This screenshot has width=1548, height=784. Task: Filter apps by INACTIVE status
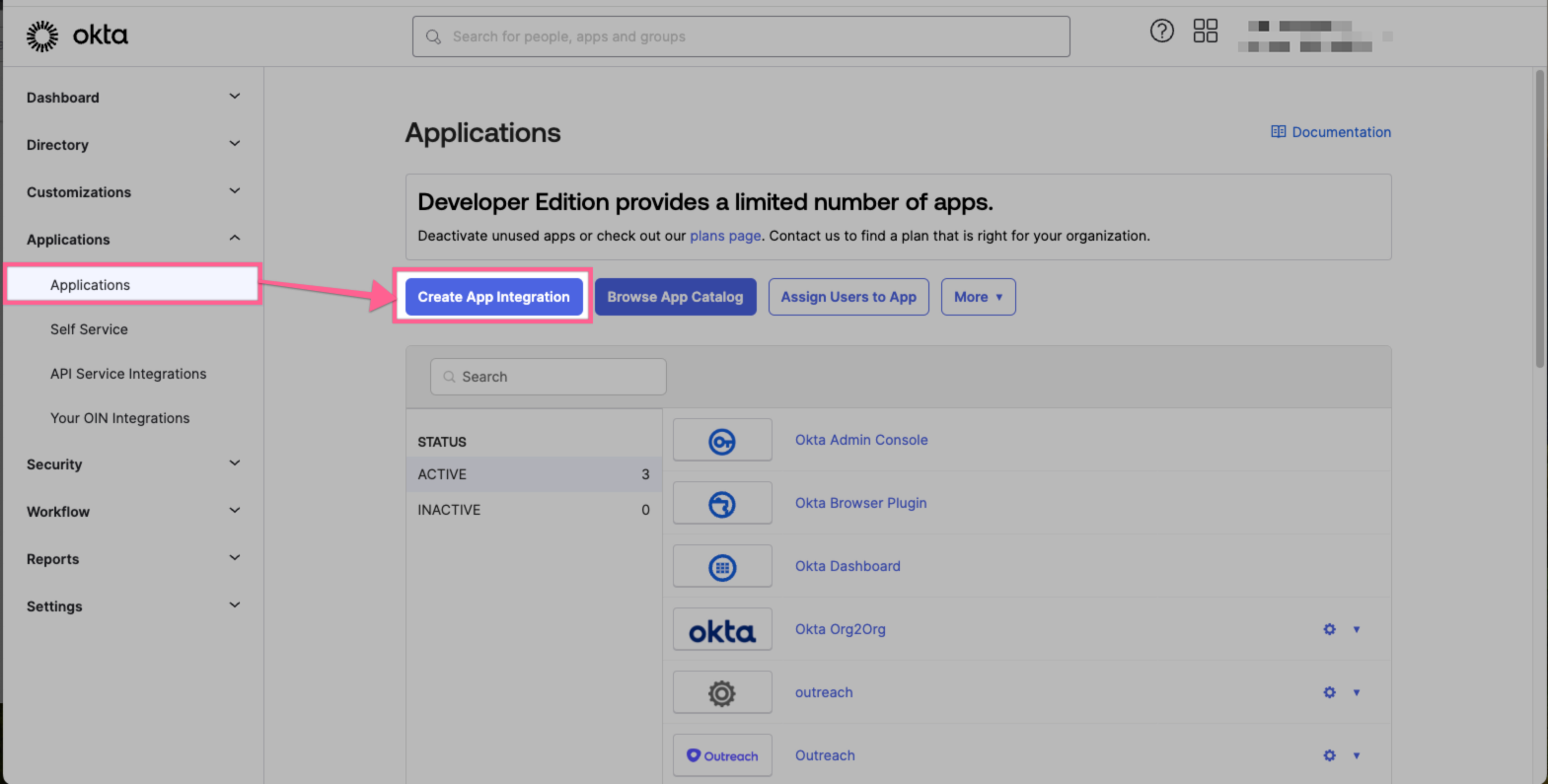click(x=534, y=510)
